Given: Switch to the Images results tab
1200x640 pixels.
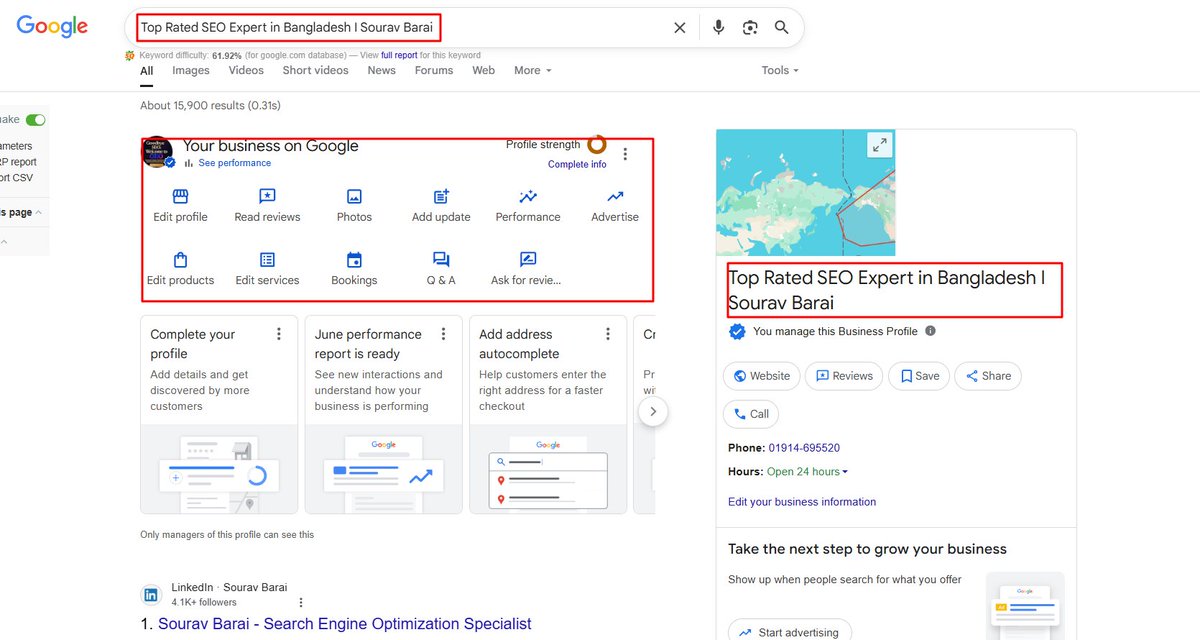Looking at the screenshot, I should tap(190, 70).
